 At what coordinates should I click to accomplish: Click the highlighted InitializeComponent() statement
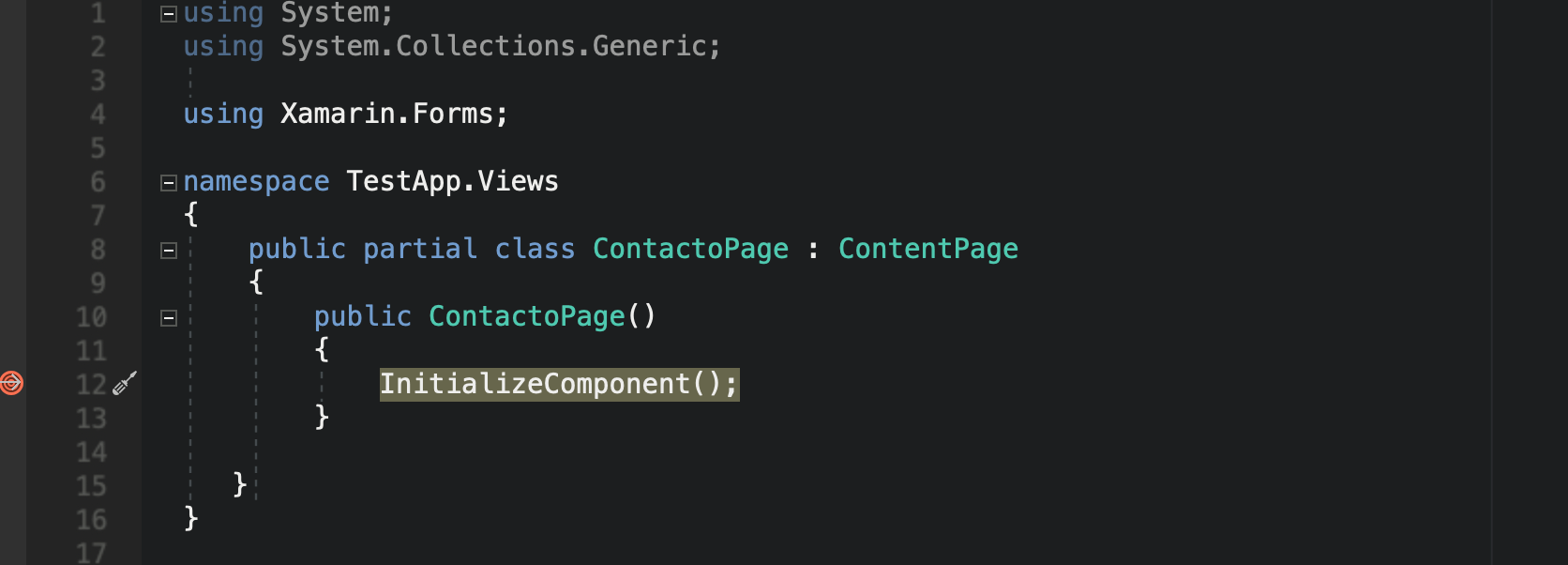(559, 384)
